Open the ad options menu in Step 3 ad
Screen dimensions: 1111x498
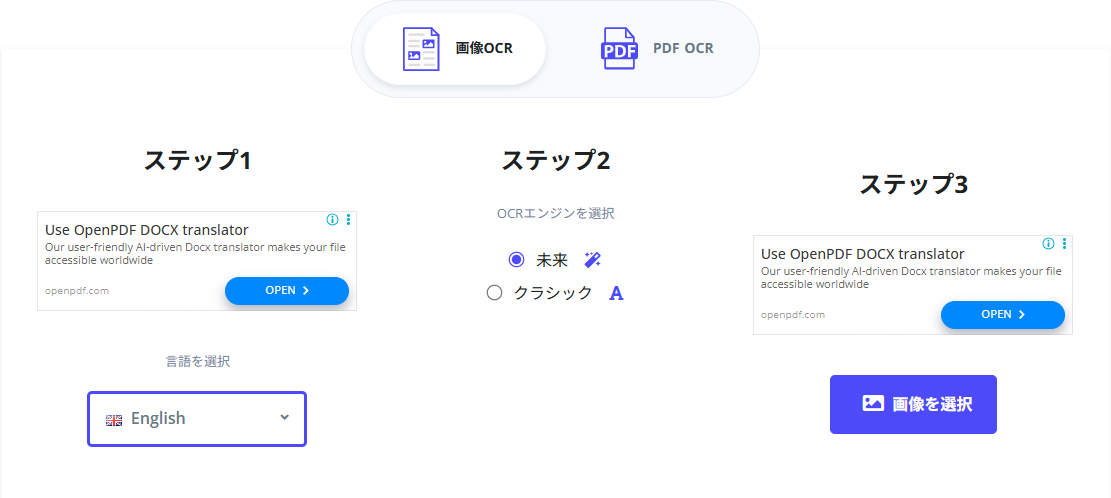click(x=1064, y=244)
